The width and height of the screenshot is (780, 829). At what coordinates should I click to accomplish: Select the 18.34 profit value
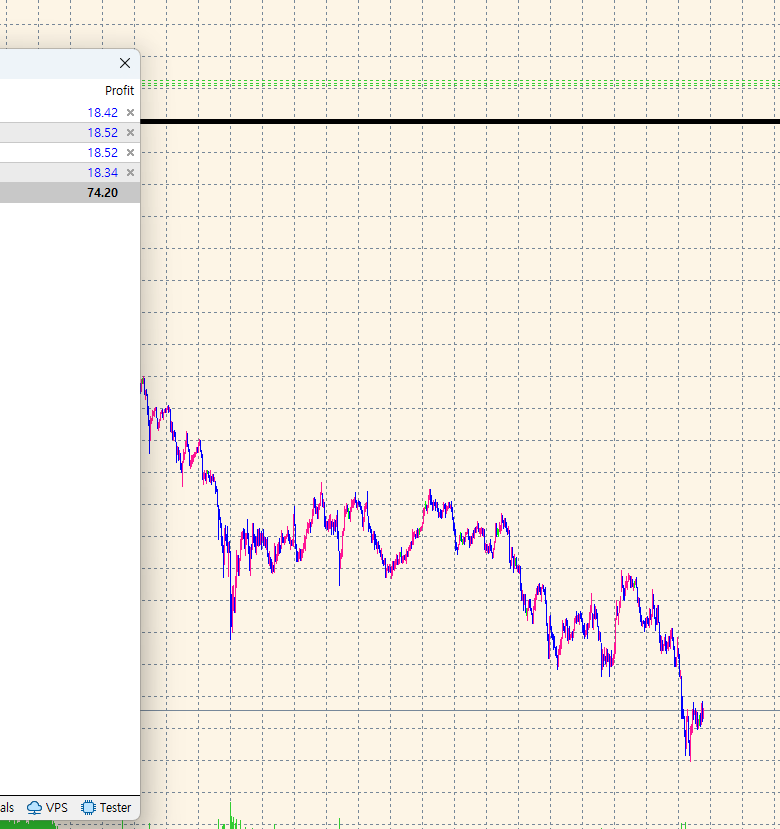tap(102, 173)
